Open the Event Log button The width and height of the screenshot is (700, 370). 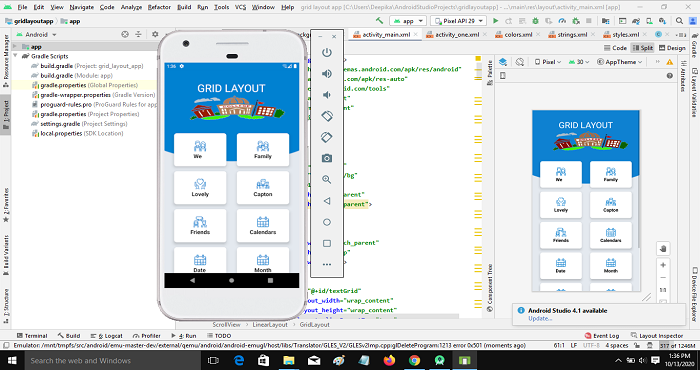[602, 336]
